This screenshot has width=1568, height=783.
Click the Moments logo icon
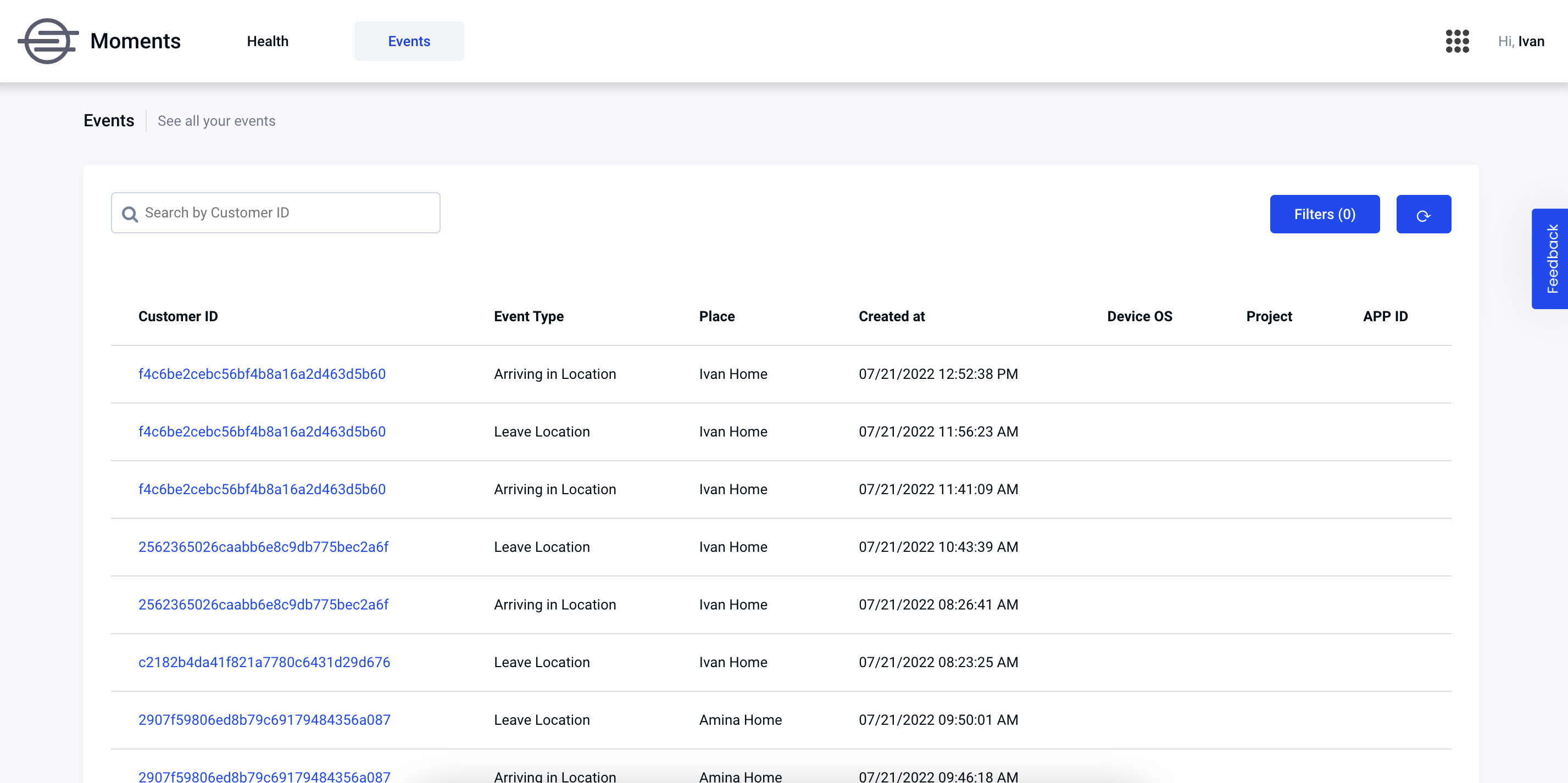click(48, 41)
